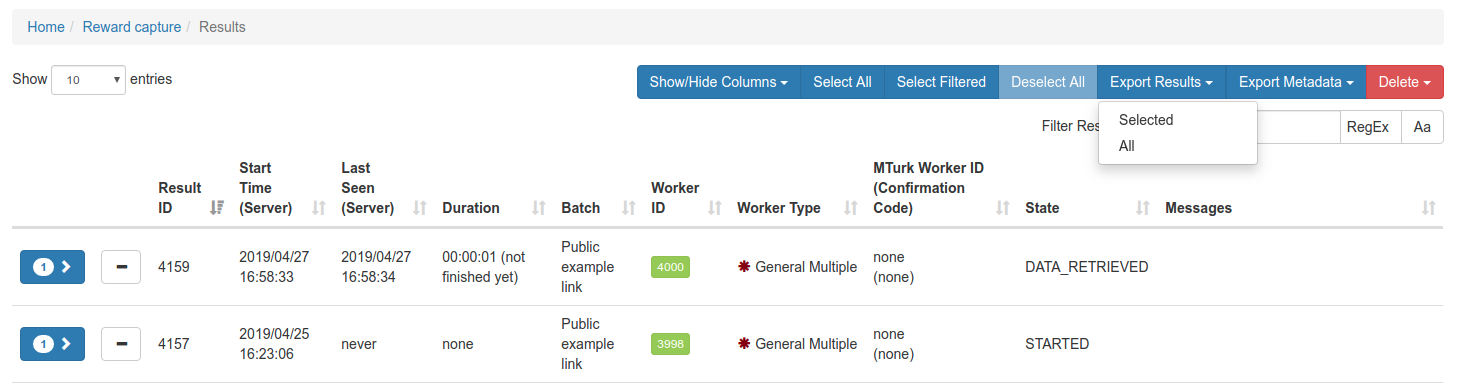Open Reward capture breadcrumb link
The image size is (1459, 387).
132,27
